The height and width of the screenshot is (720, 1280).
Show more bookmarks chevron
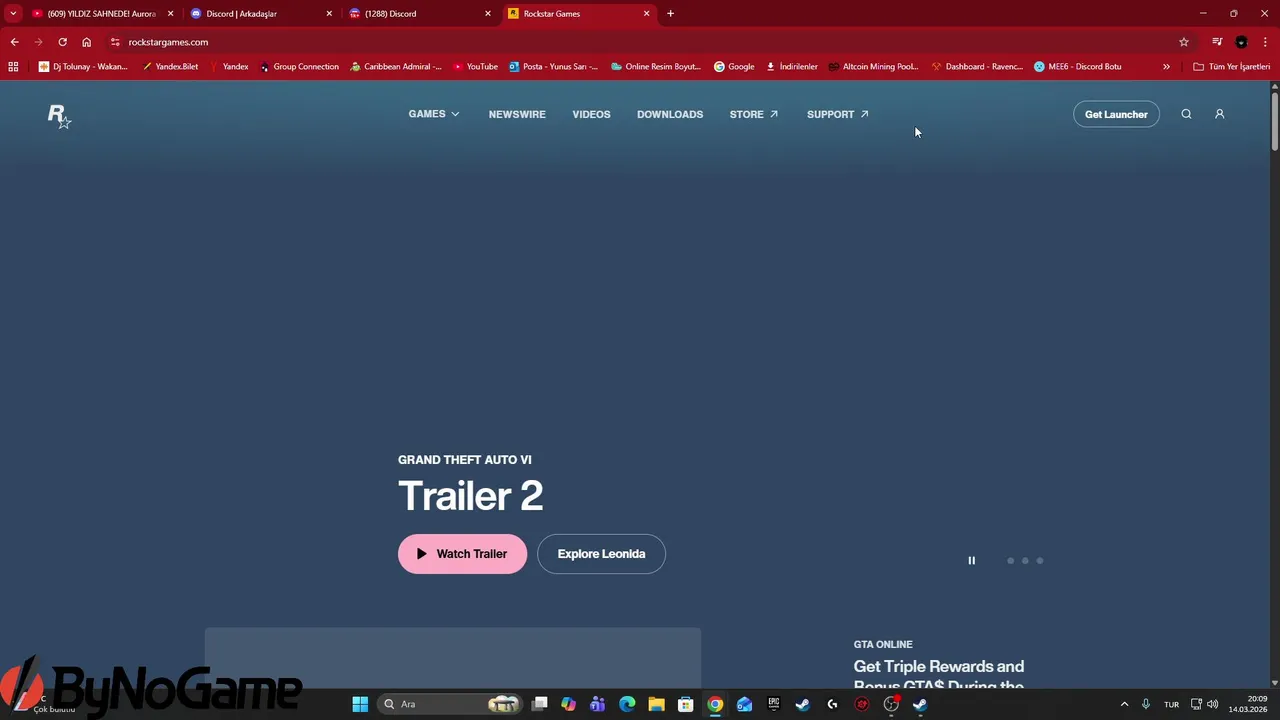click(1166, 67)
